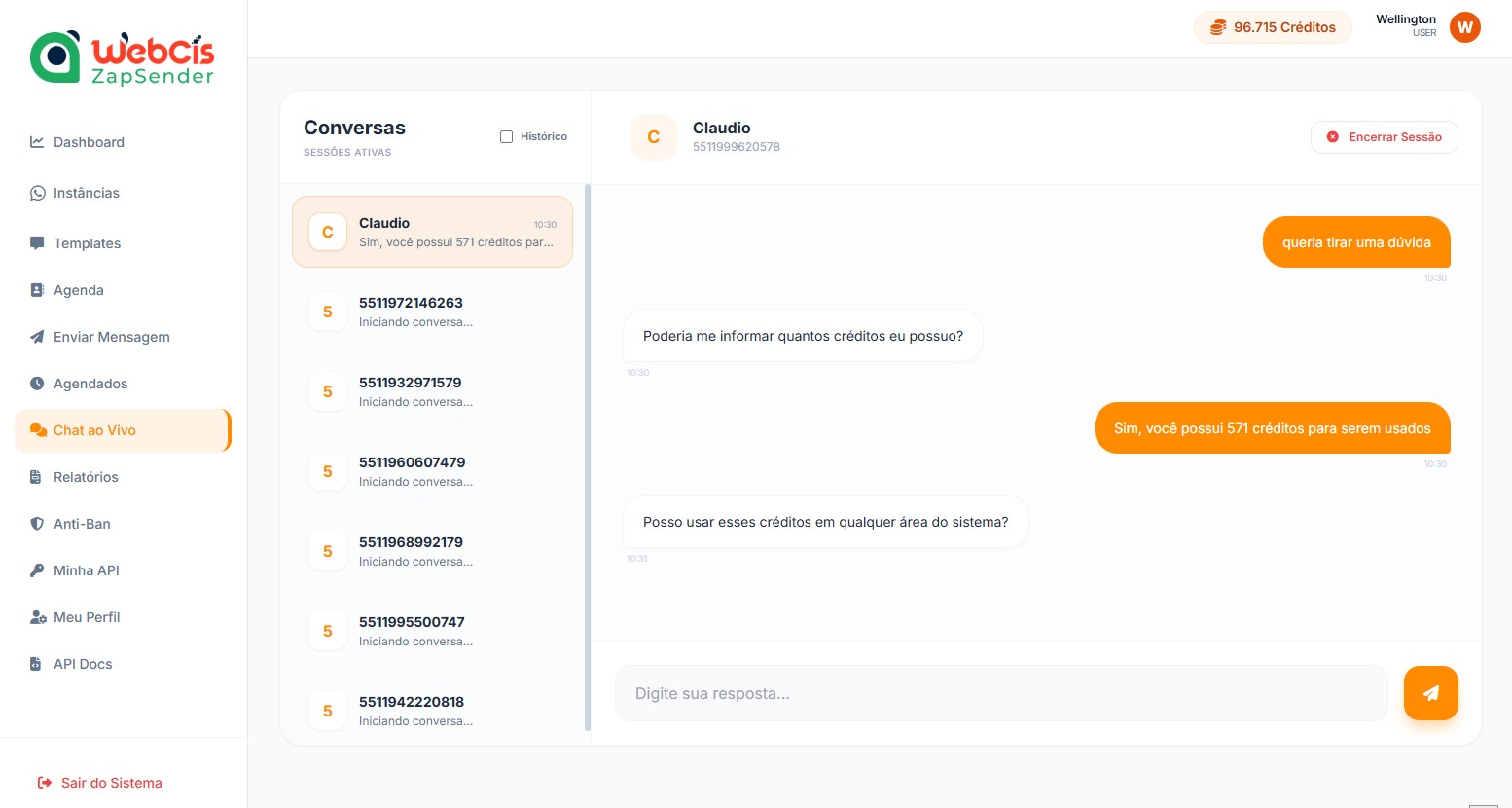The width and height of the screenshot is (1512, 808).
Task: Open the Anti-Ban section
Action: [82, 524]
